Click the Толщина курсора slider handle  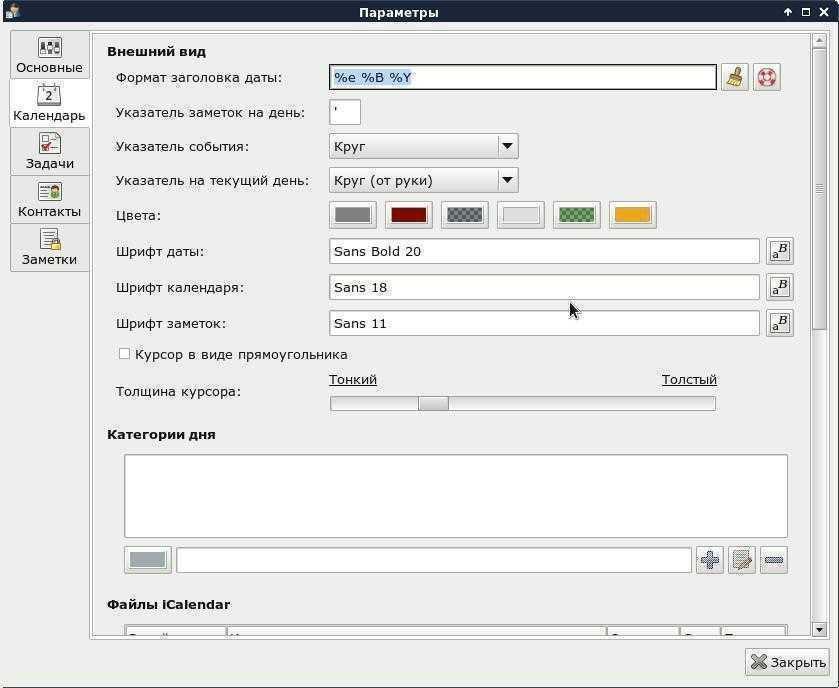click(433, 403)
